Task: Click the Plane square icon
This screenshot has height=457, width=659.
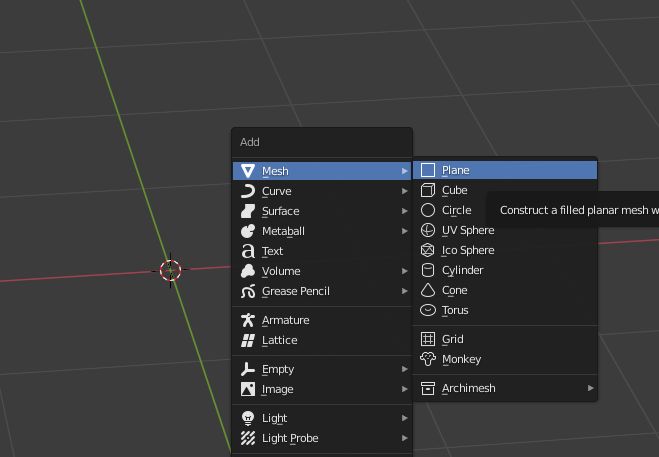Action: (x=428, y=170)
